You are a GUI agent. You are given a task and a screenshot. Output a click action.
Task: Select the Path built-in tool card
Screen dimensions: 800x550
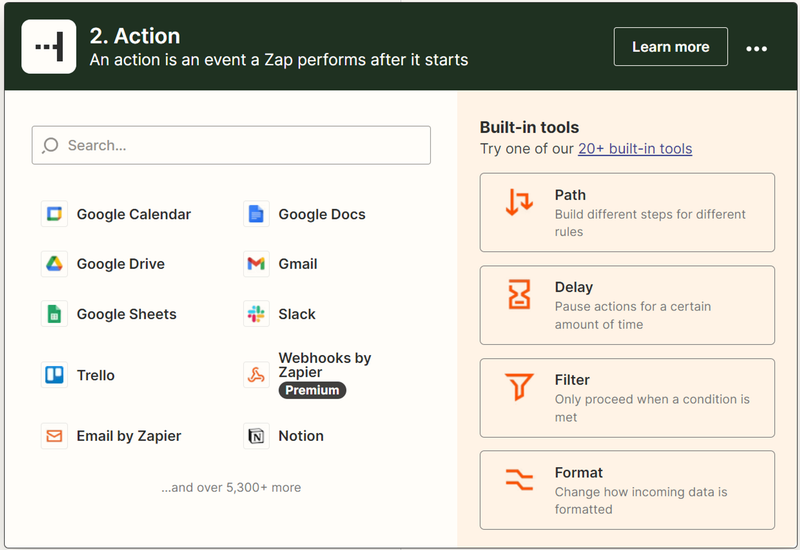point(627,212)
